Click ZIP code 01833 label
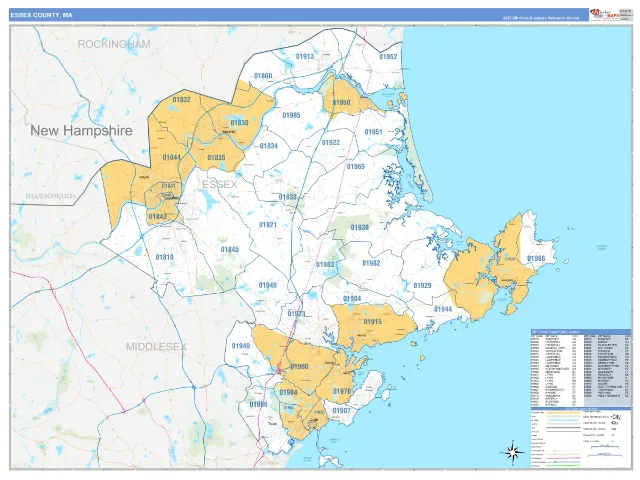Image resolution: width=640 pixels, height=480 pixels. [288, 197]
